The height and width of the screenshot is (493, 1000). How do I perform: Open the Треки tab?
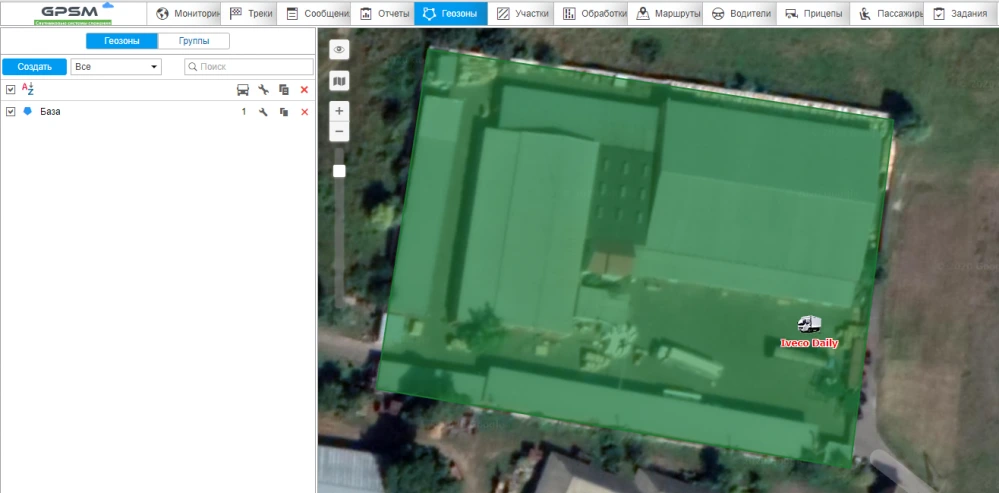point(249,13)
